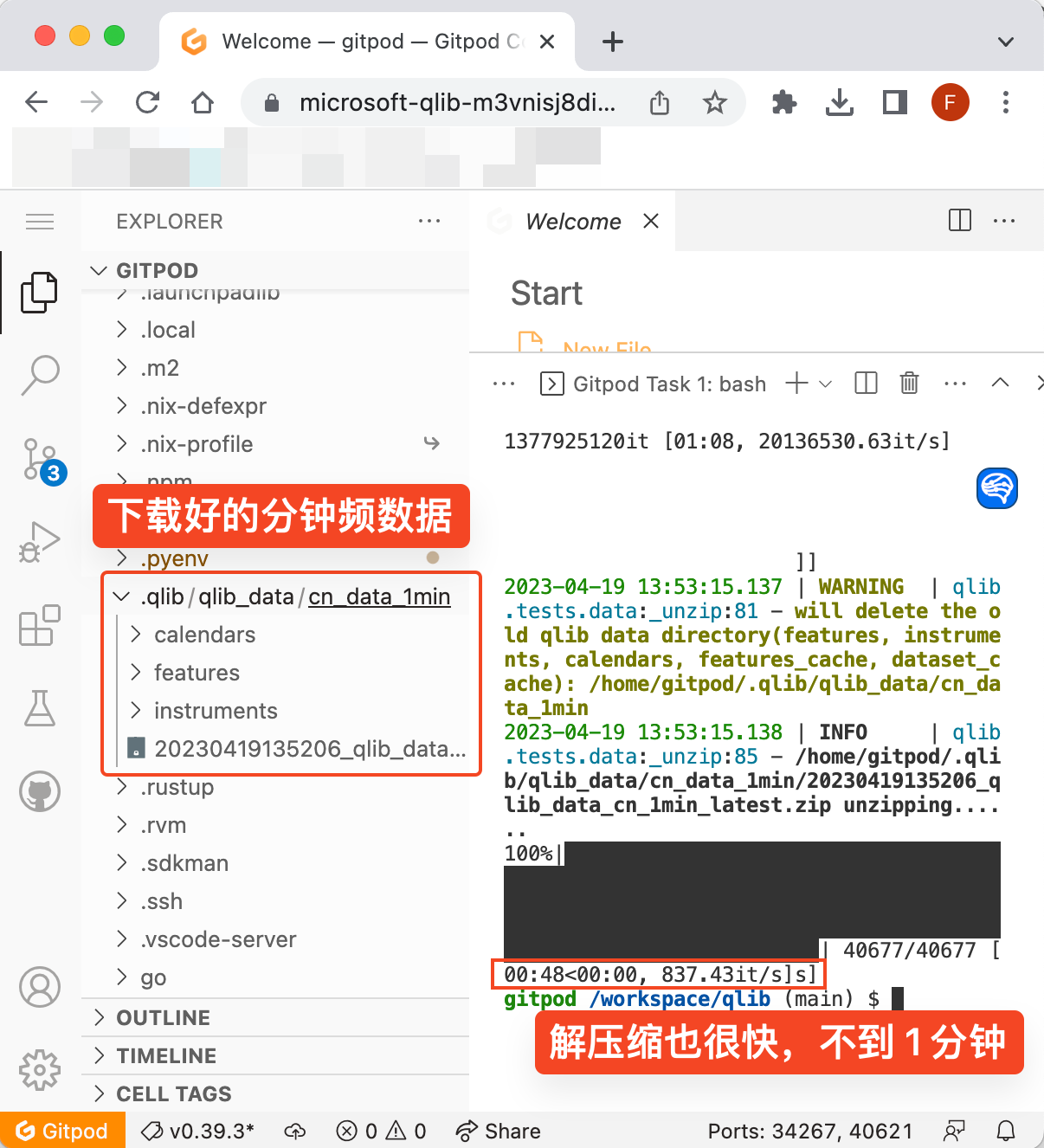Open the GitHub view in activity bar
The width and height of the screenshot is (1044, 1148).
coord(40,791)
